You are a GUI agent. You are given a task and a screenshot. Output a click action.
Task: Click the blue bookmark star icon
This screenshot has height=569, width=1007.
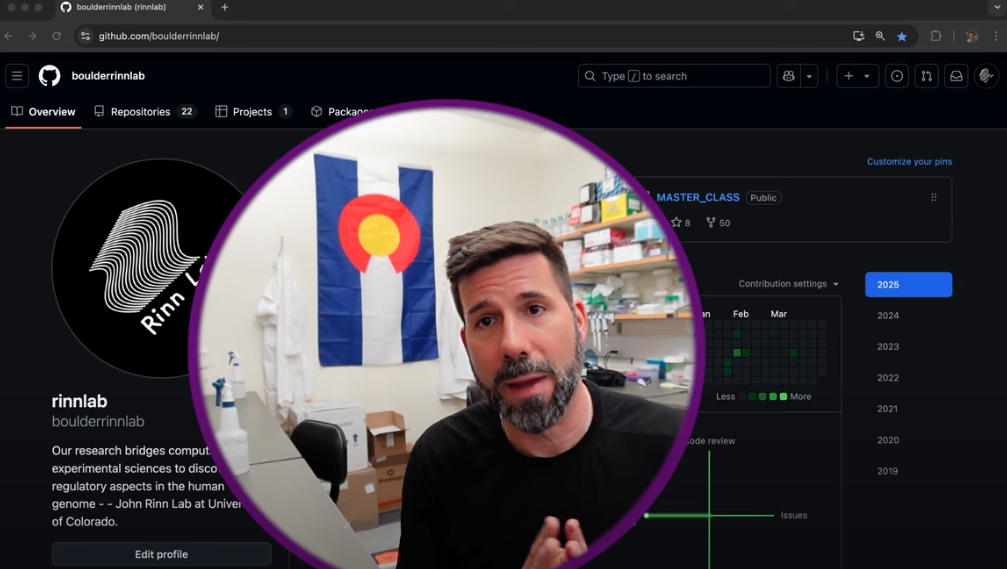pos(902,36)
